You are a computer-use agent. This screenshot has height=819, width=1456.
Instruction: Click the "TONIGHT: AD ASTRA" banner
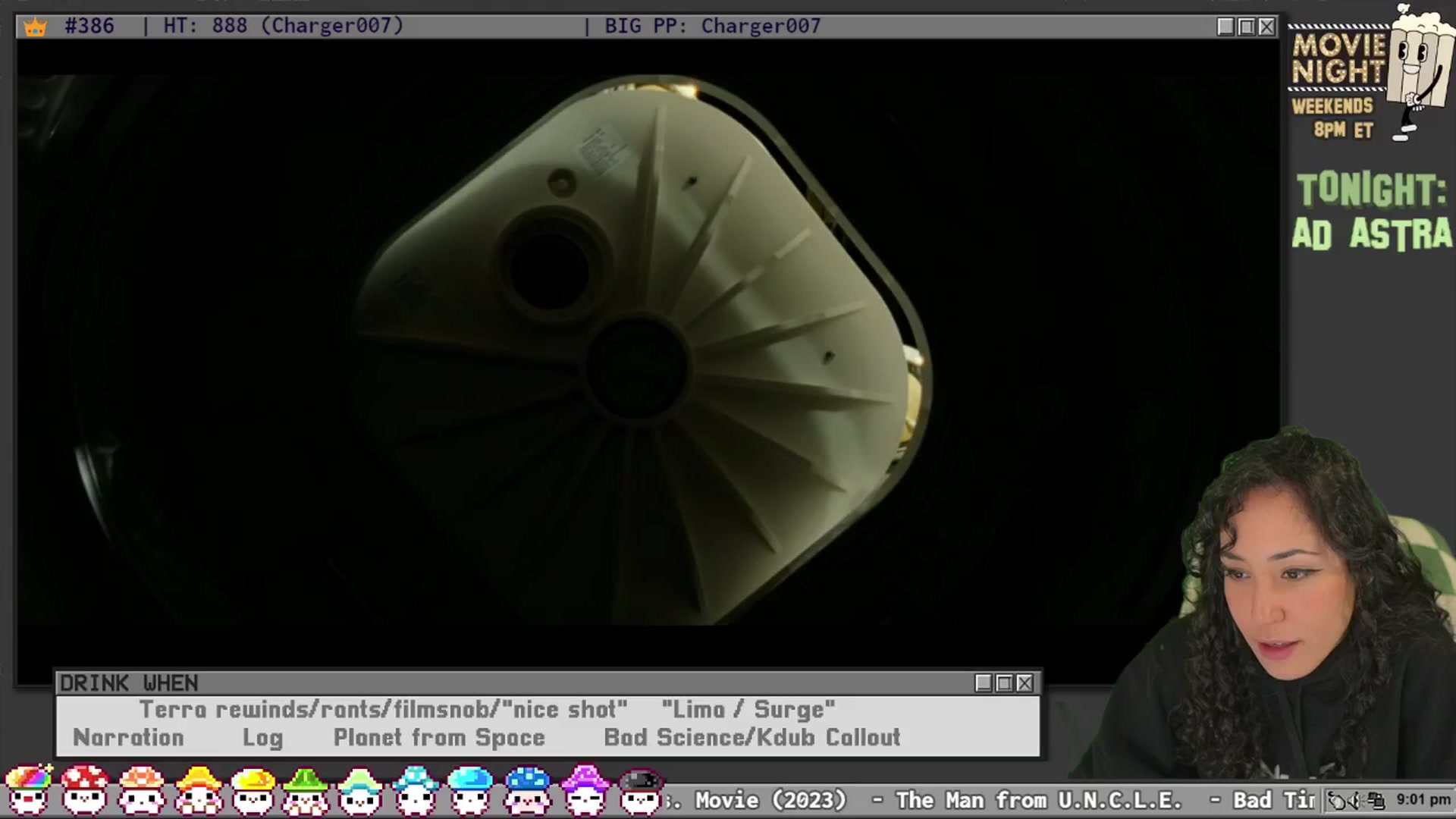point(1372,212)
